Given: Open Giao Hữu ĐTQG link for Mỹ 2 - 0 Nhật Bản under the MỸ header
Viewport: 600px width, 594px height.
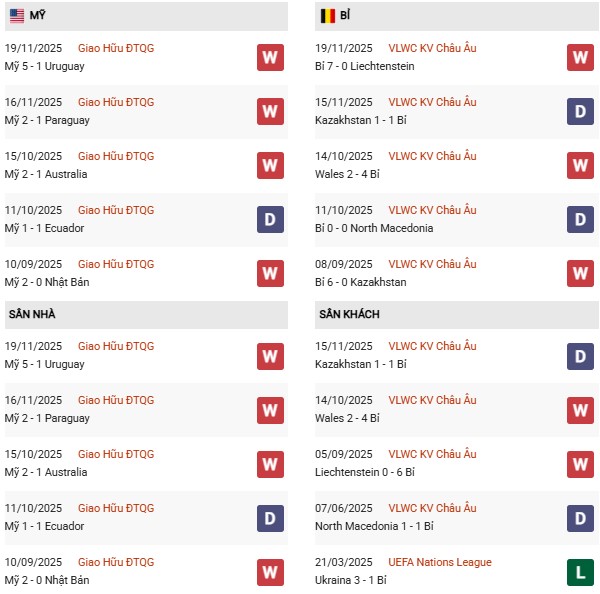Looking at the screenshot, I should pos(116,264).
